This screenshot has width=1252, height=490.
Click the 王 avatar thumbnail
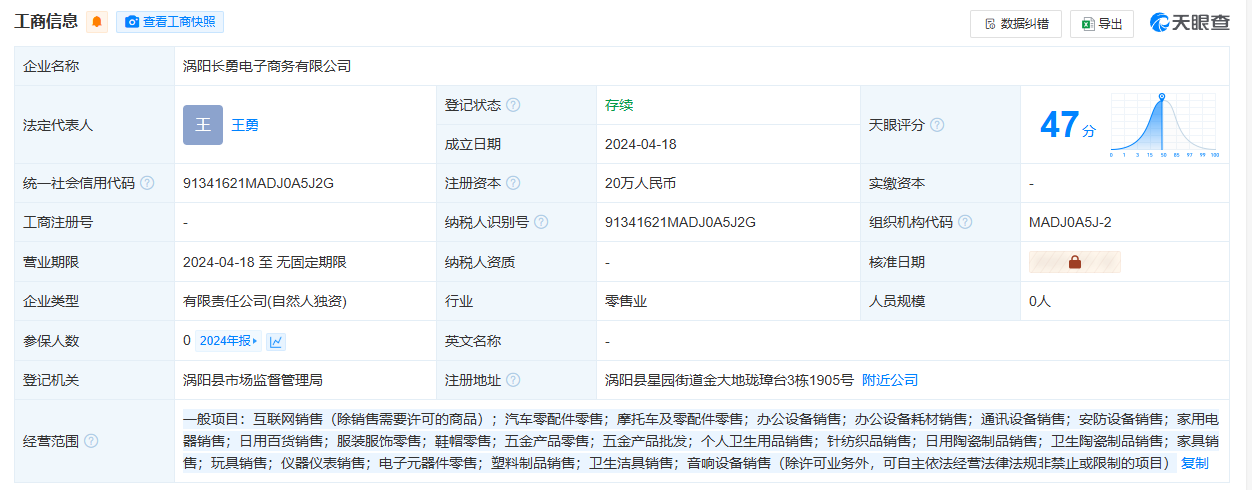pyautogui.click(x=203, y=125)
